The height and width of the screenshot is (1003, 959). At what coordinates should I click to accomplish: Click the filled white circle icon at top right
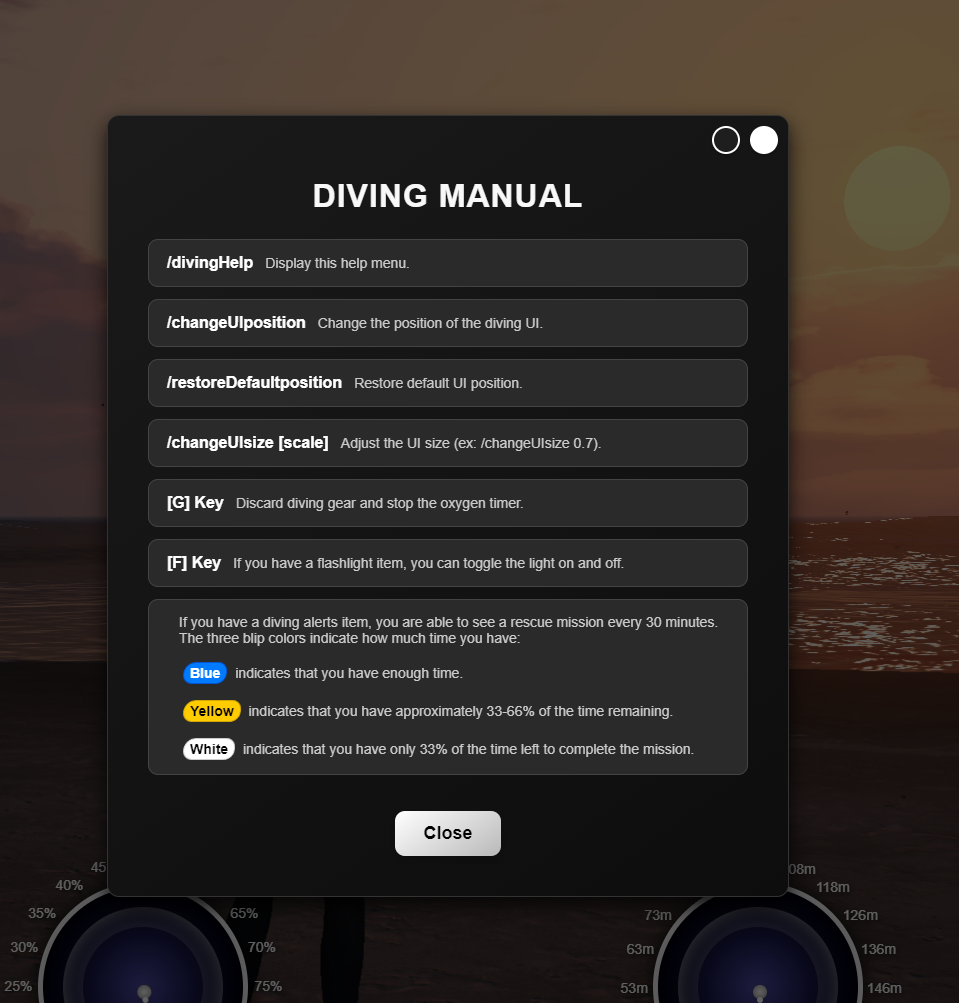coord(763,140)
